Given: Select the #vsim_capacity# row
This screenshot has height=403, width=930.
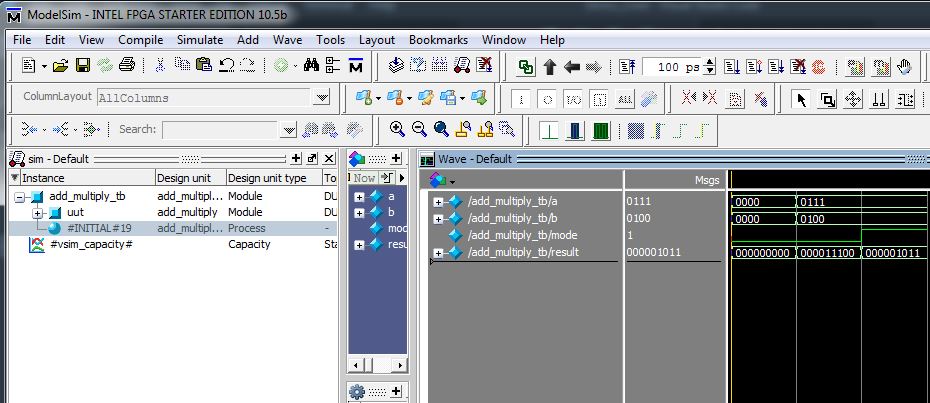Looking at the screenshot, I should 172,245.
